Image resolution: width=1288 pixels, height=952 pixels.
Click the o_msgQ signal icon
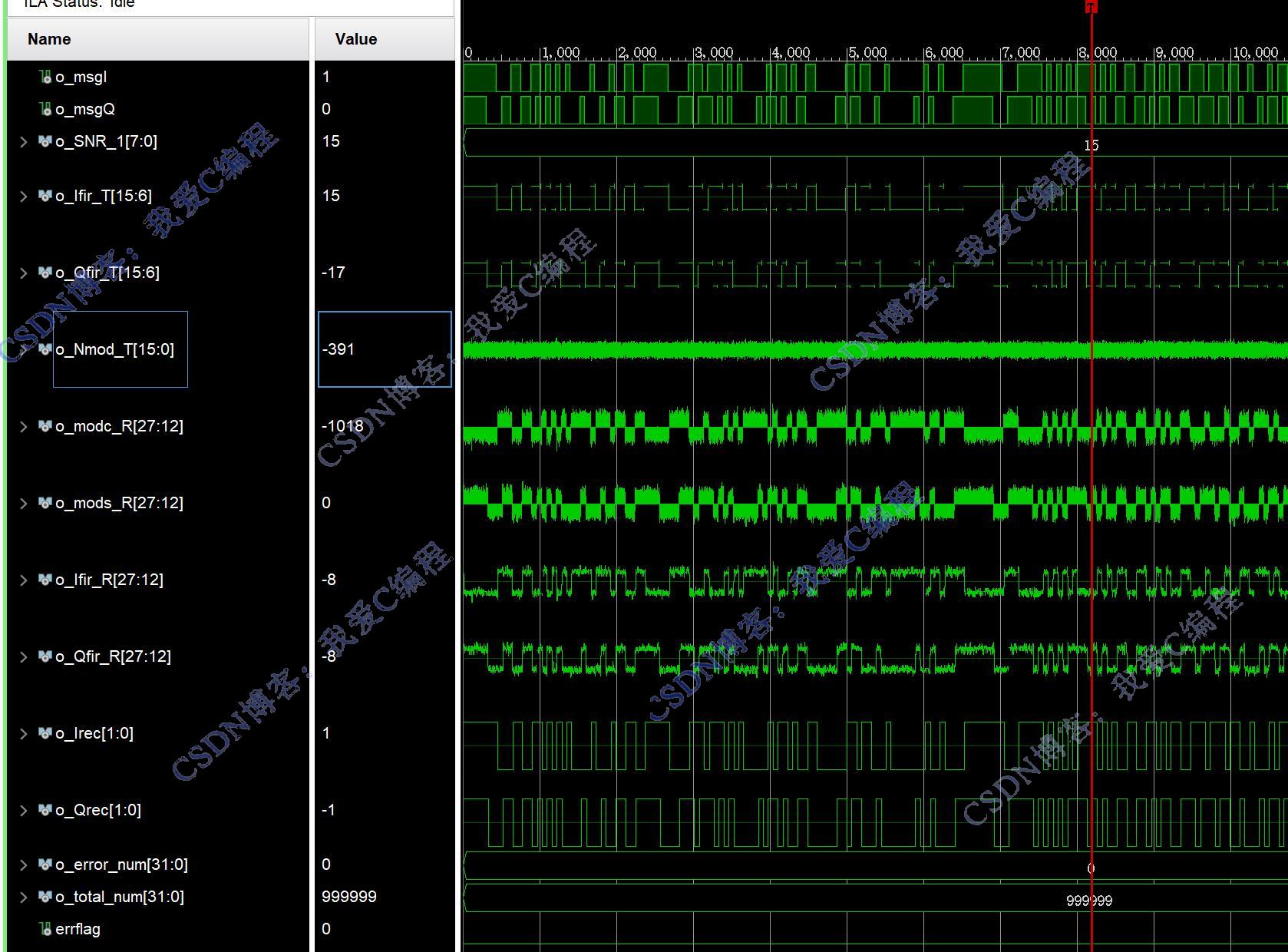click(45, 109)
